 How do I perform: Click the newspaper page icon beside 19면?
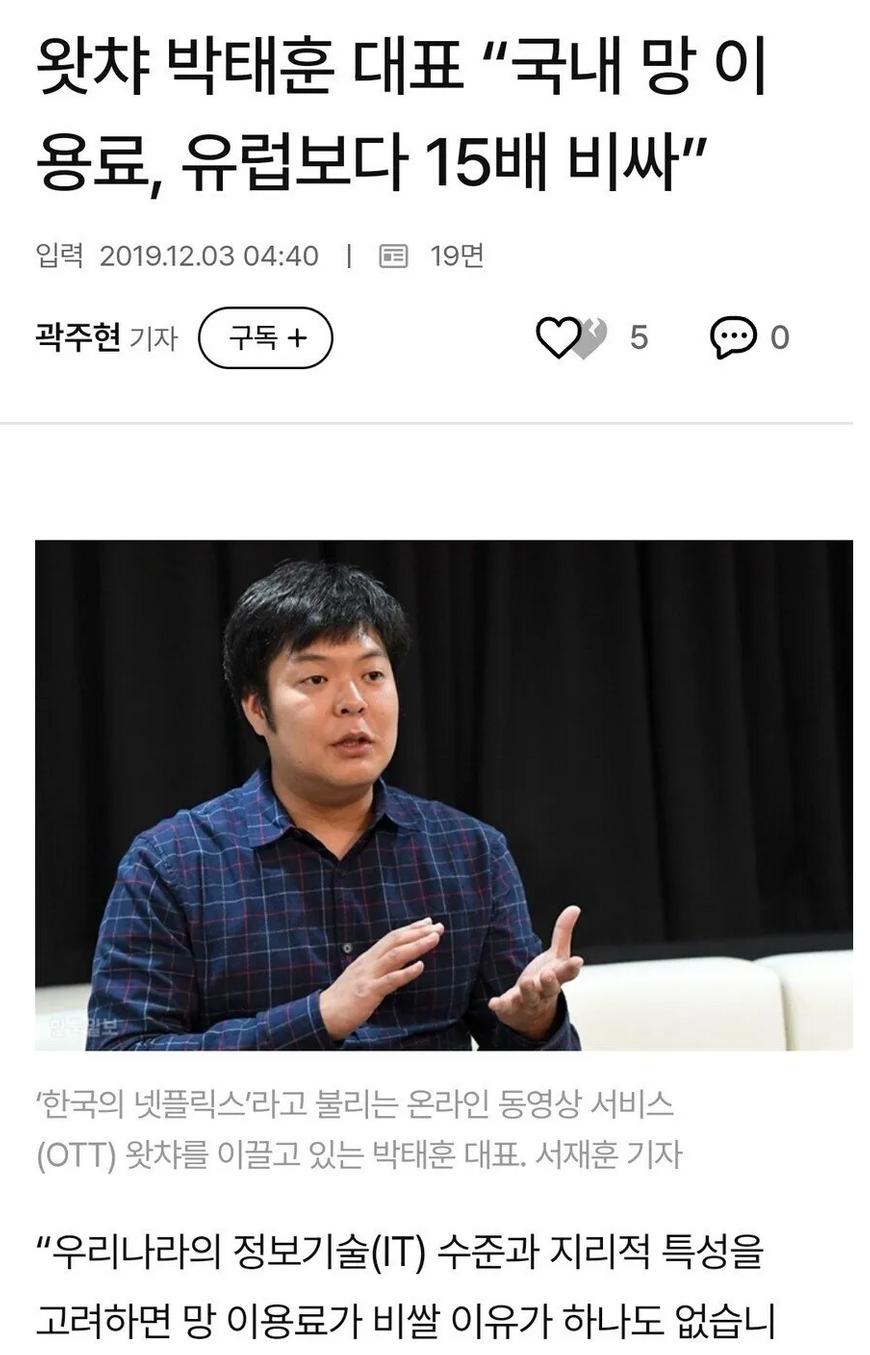pos(394,257)
